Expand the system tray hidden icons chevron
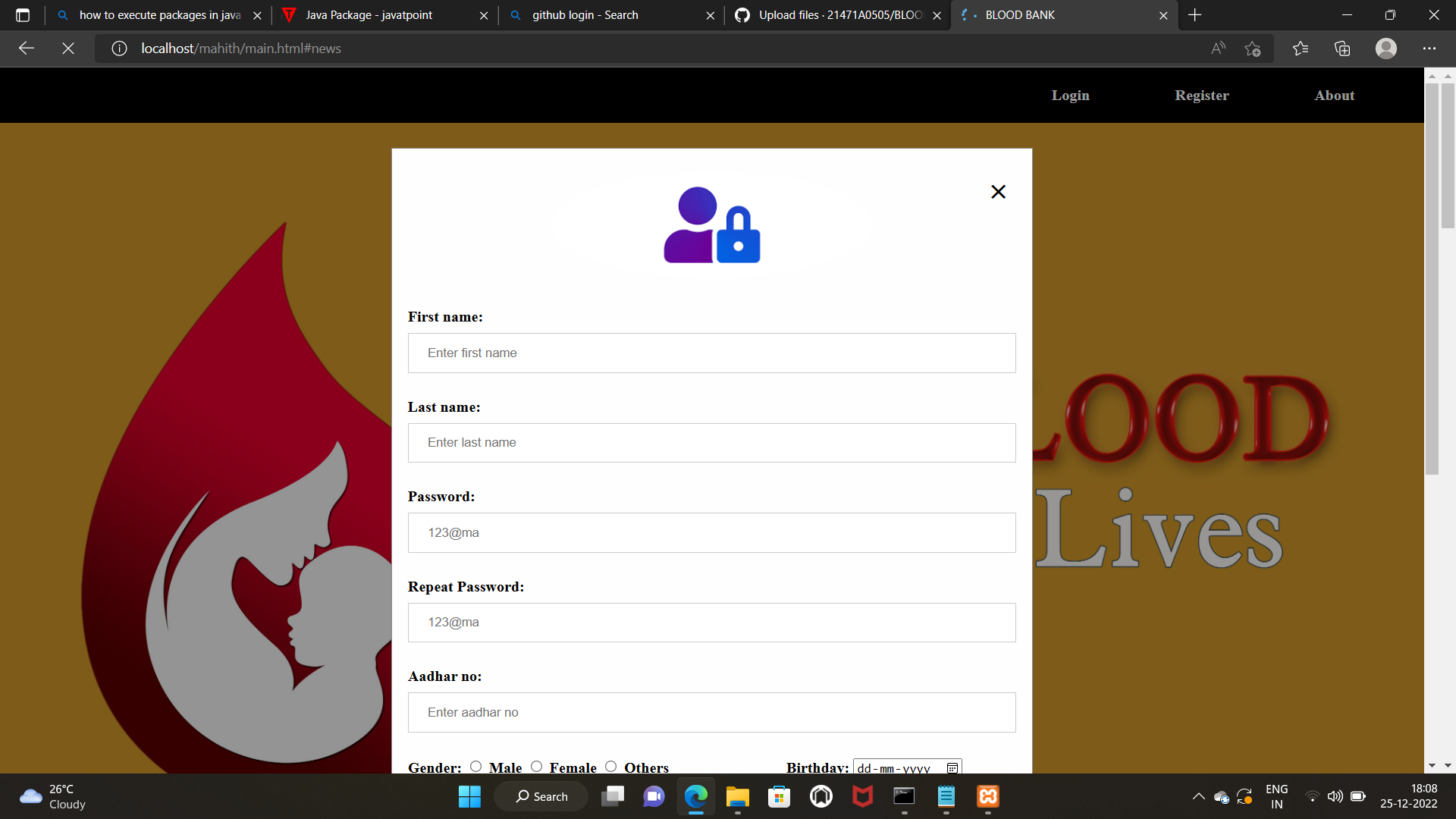This screenshot has width=1456, height=819. pyautogui.click(x=1198, y=796)
